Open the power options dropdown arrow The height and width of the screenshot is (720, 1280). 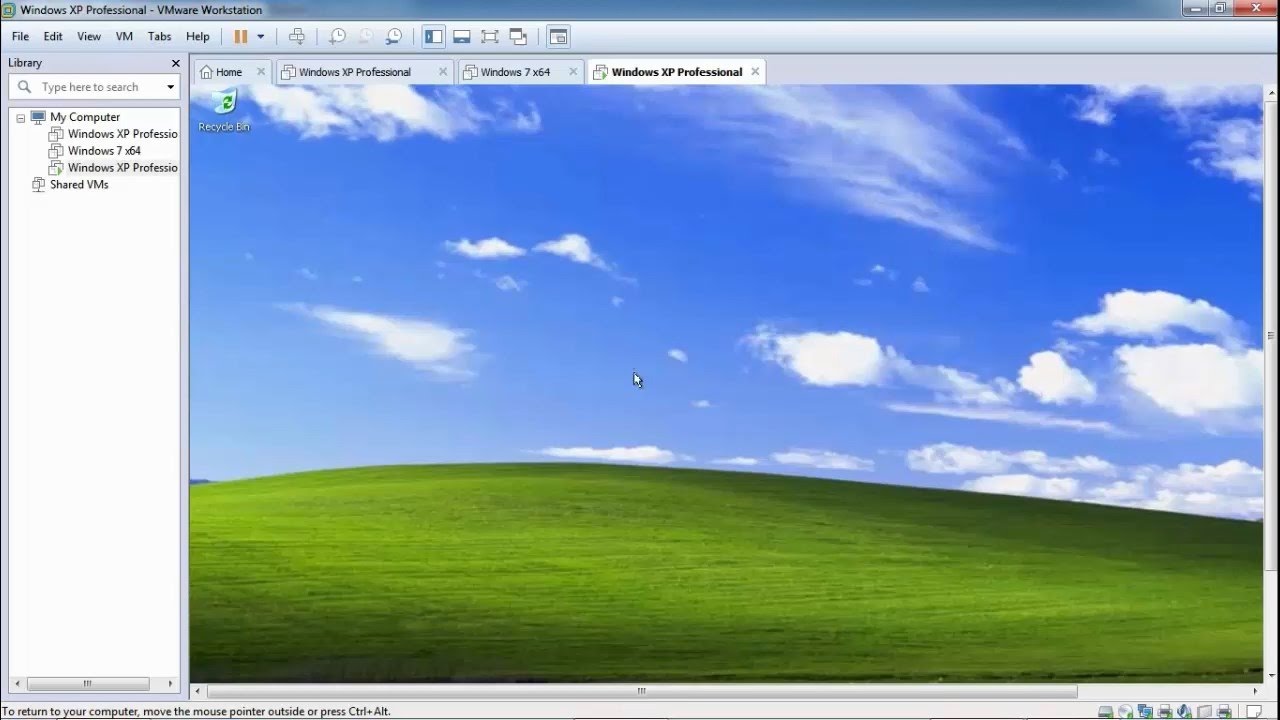261,36
